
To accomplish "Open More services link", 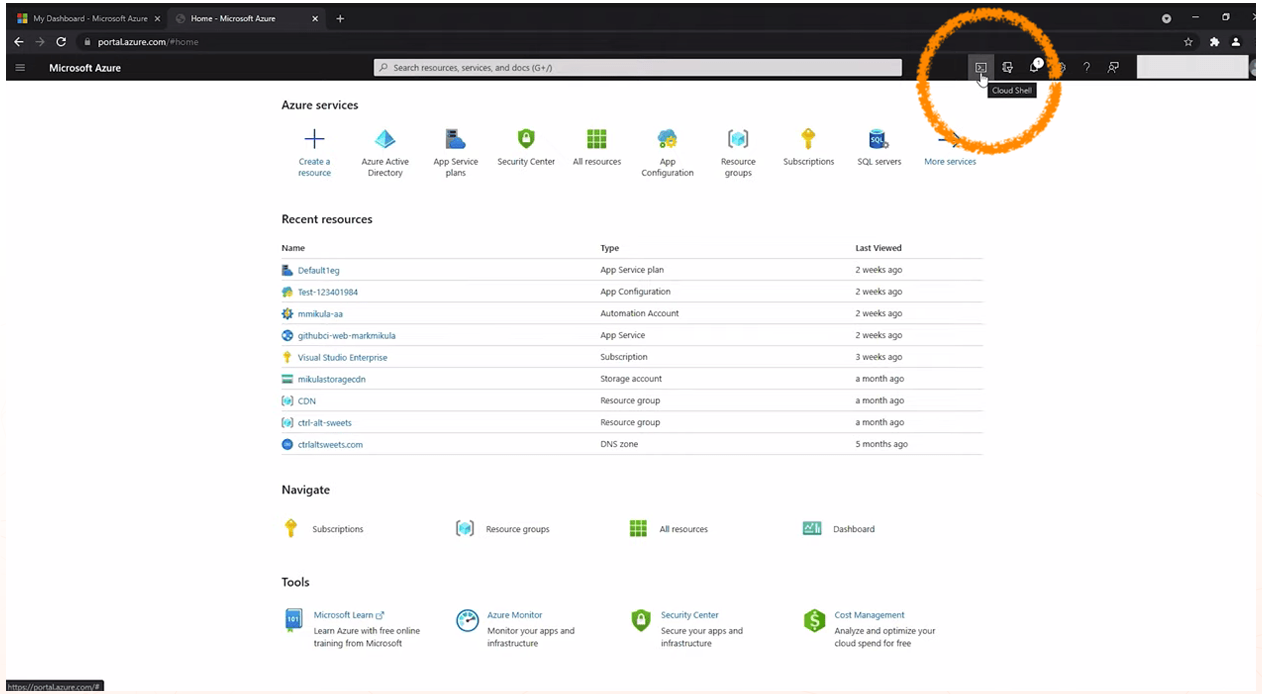I will (x=950, y=161).
